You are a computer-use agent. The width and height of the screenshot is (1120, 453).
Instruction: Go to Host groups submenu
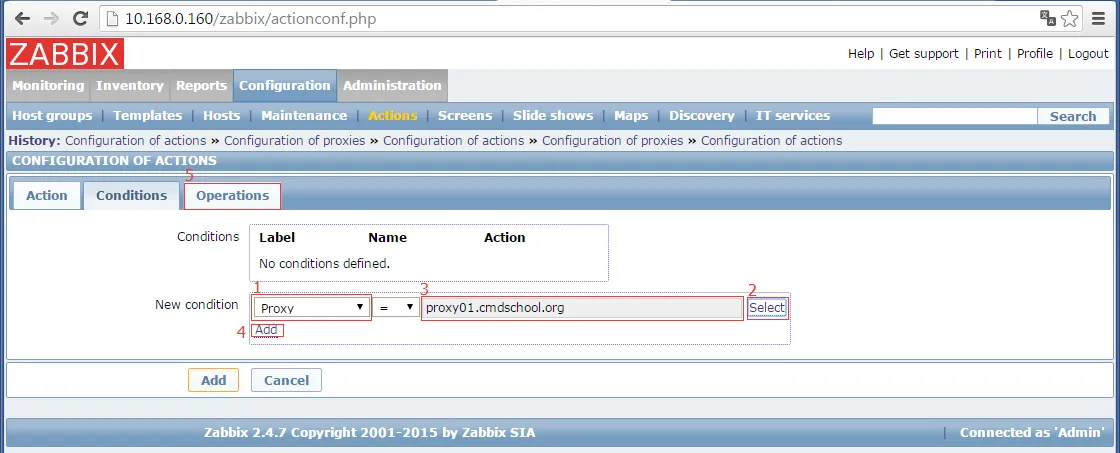click(x=52, y=116)
